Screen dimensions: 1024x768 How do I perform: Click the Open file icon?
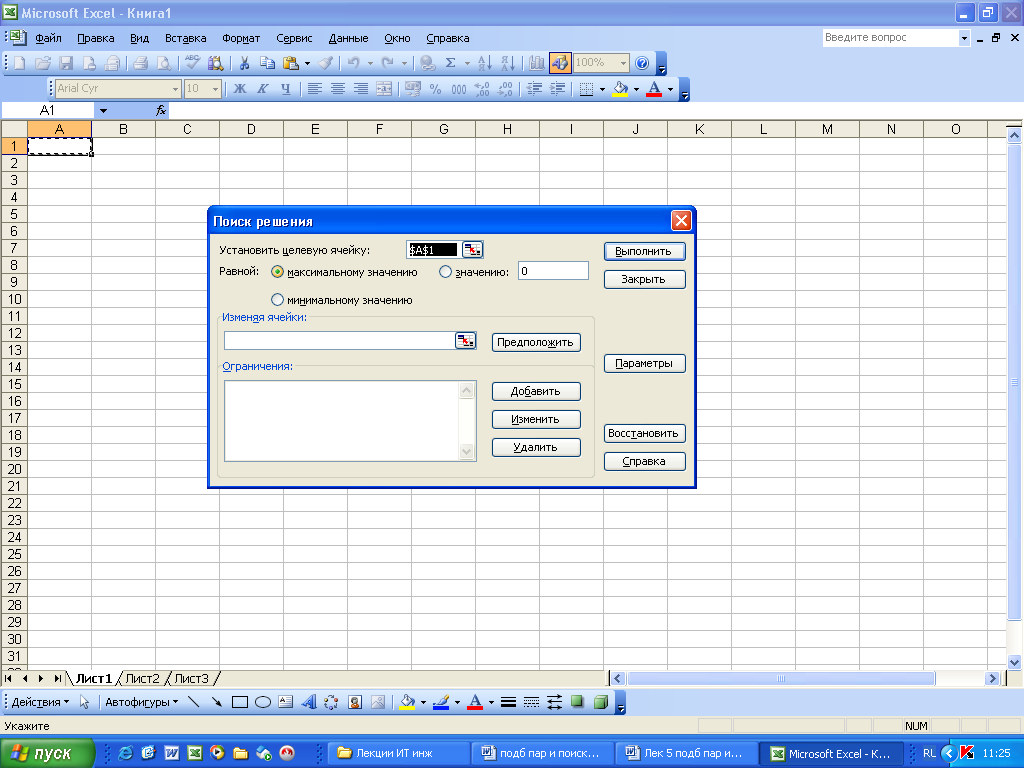42,63
